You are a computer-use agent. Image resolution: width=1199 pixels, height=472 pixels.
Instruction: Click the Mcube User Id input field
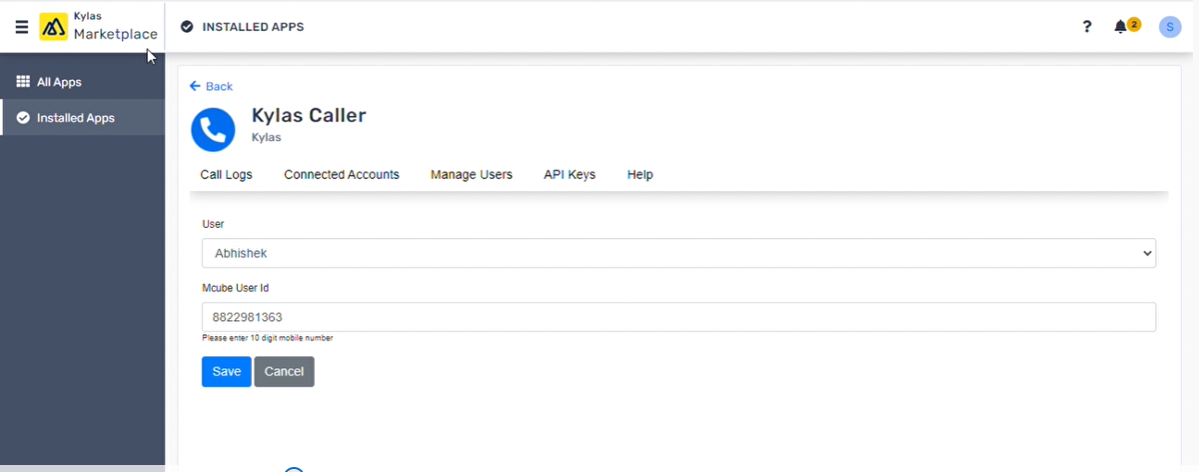[679, 317]
